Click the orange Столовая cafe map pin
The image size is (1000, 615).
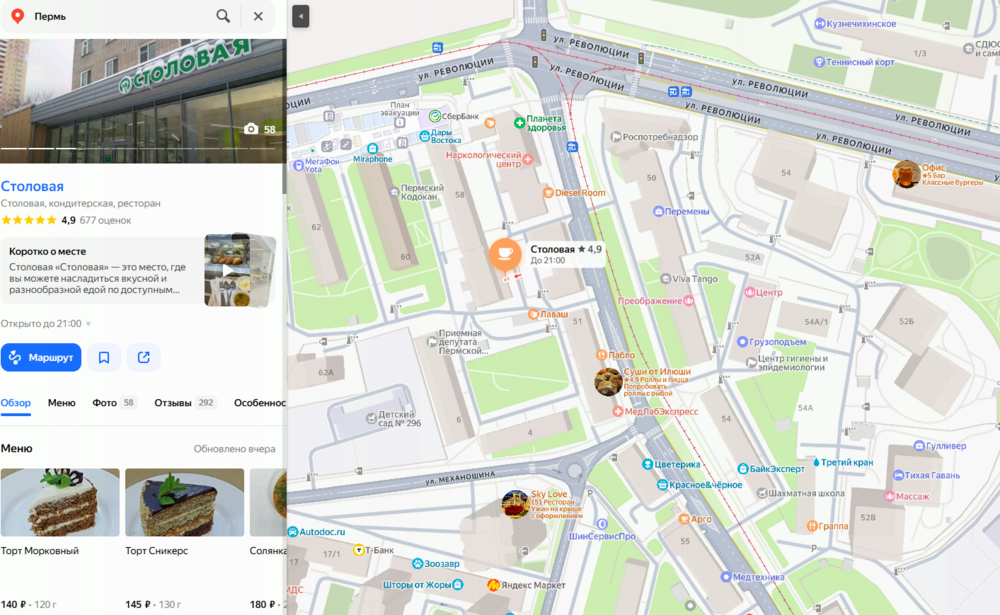click(x=504, y=254)
